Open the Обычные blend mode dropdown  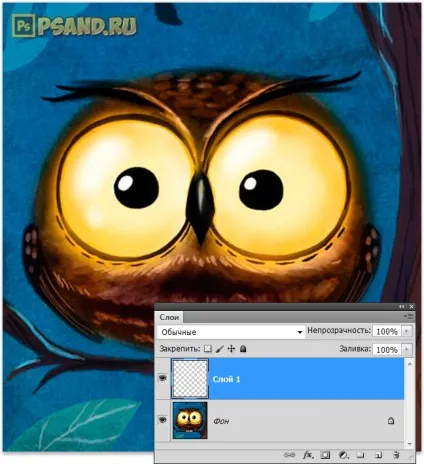click(231, 332)
